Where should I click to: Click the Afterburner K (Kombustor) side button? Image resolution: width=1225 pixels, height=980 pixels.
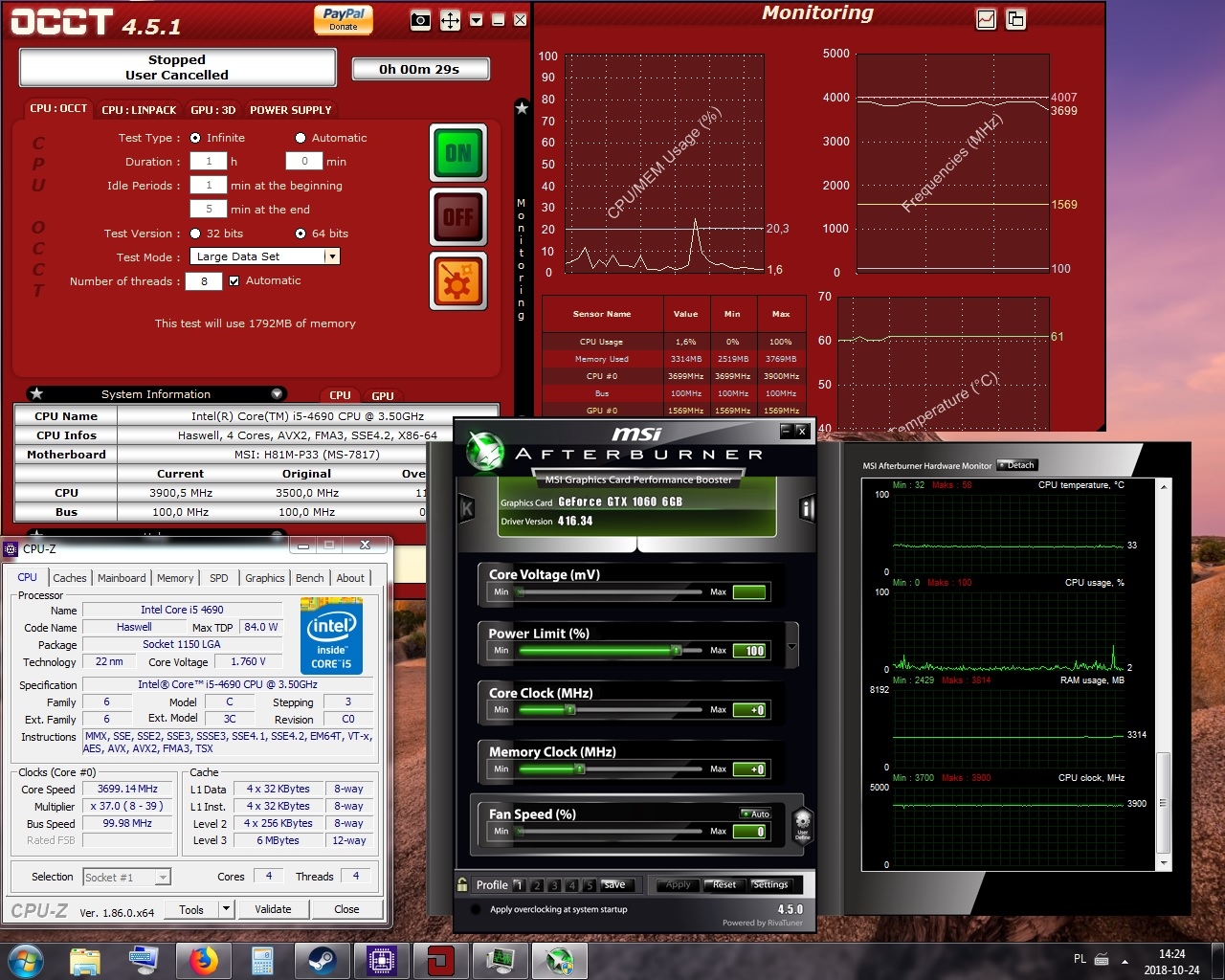pos(467,509)
